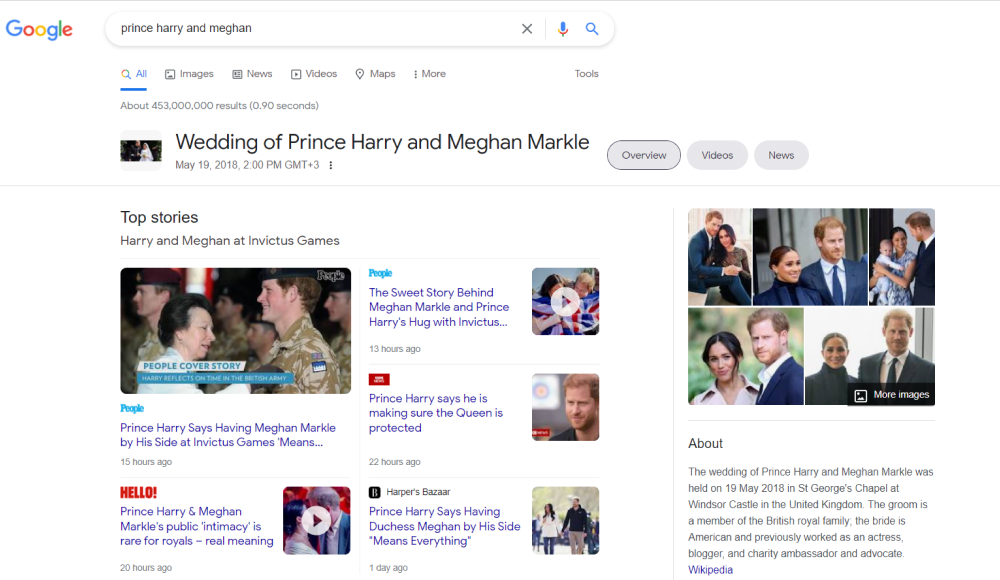Viewport: 1000px width, 580px height.
Task: Open People cover story large image
Action: [x=235, y=331]
